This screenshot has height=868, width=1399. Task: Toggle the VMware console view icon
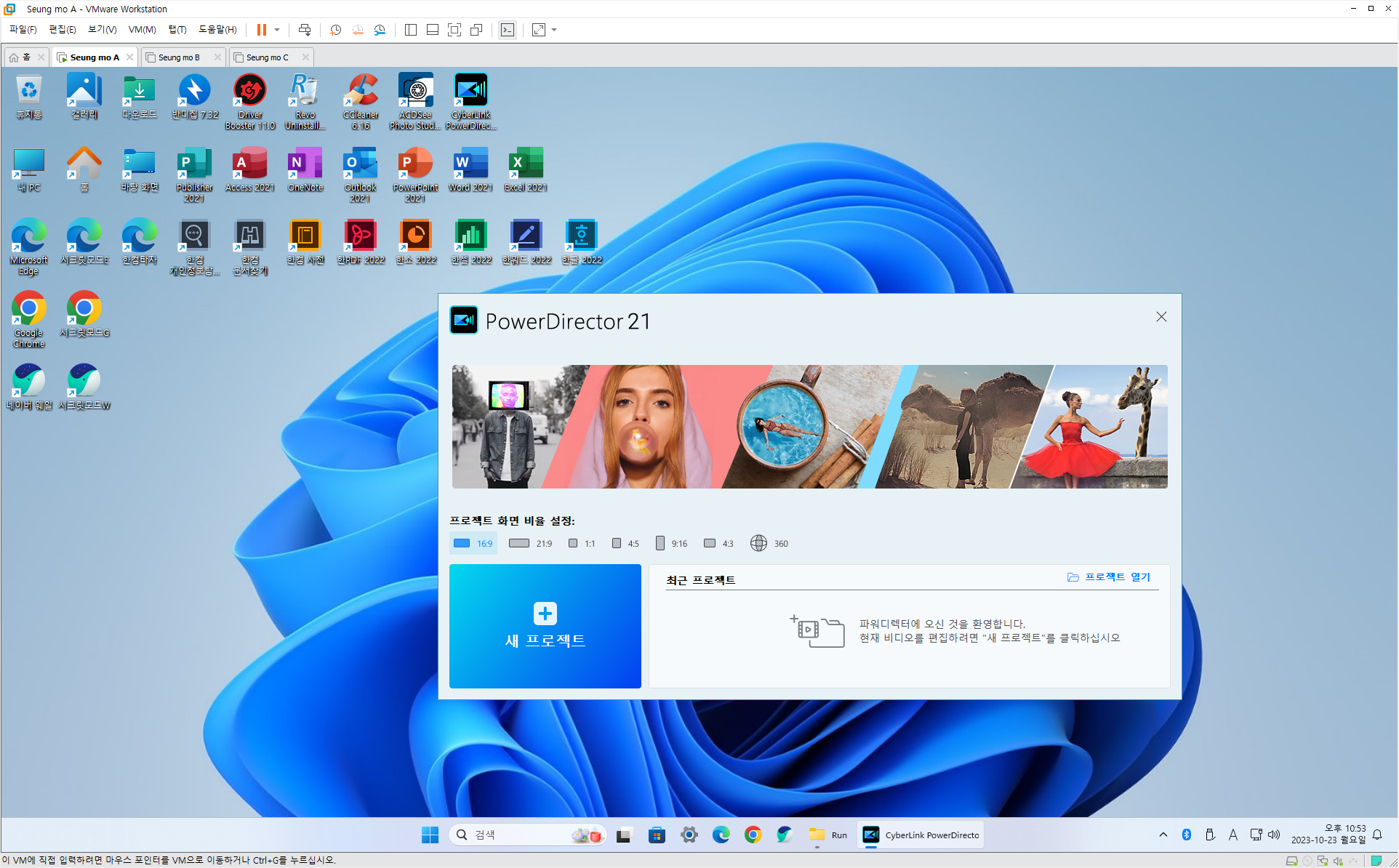click(x=508, y=30)
